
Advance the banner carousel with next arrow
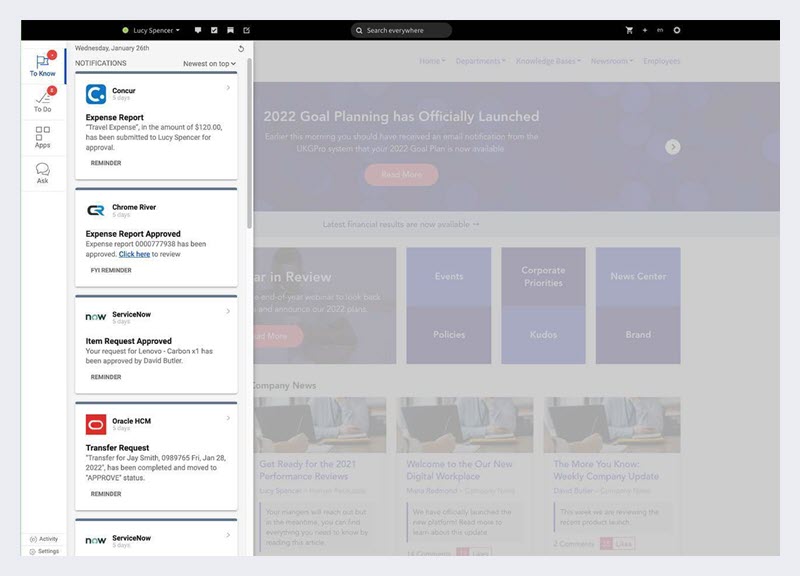672,147
